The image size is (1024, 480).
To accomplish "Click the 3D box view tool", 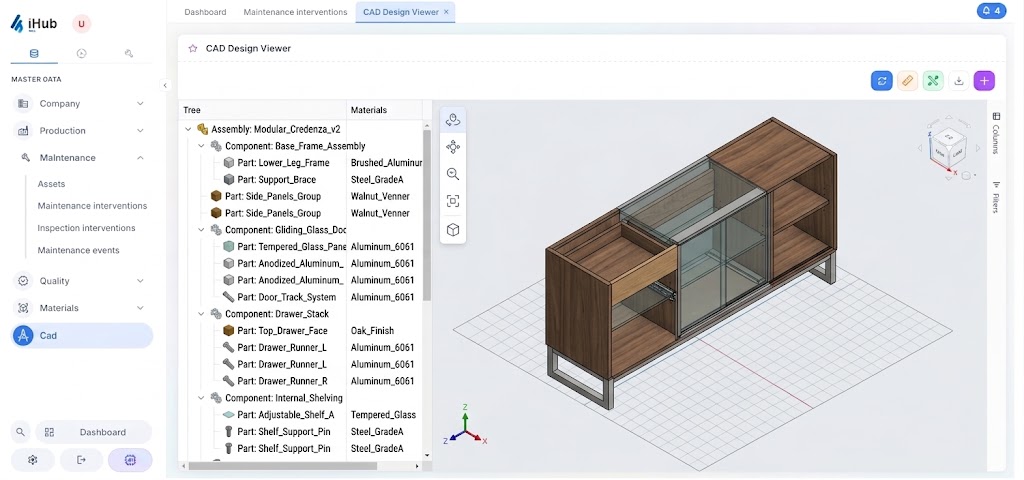I will pos(453,230).
